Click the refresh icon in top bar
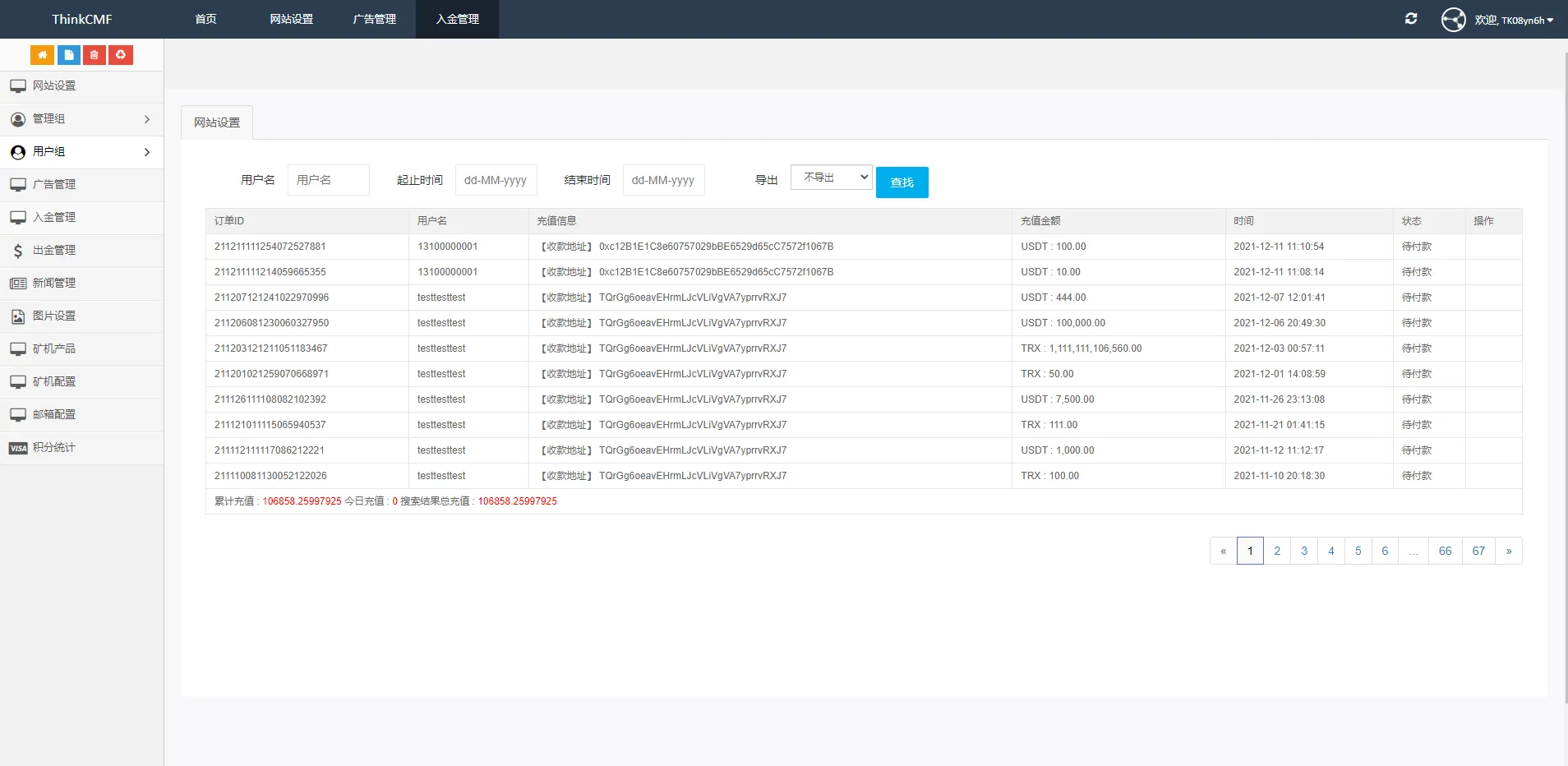The width and height of the screenshot is (1568, 766). click(x=1410, y=19)
